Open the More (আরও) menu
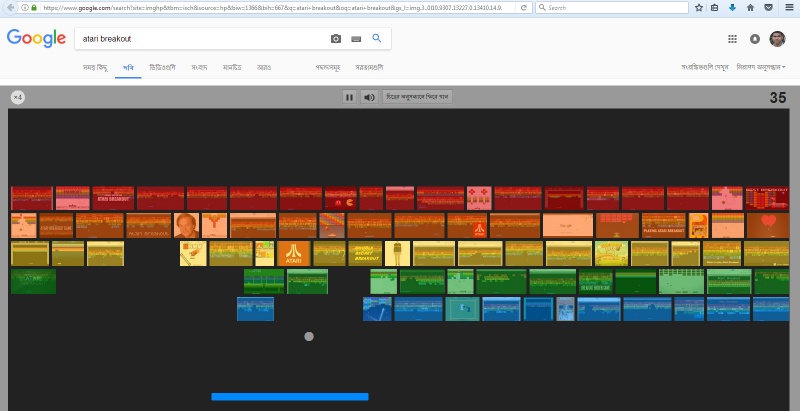 tap(264, 67)
